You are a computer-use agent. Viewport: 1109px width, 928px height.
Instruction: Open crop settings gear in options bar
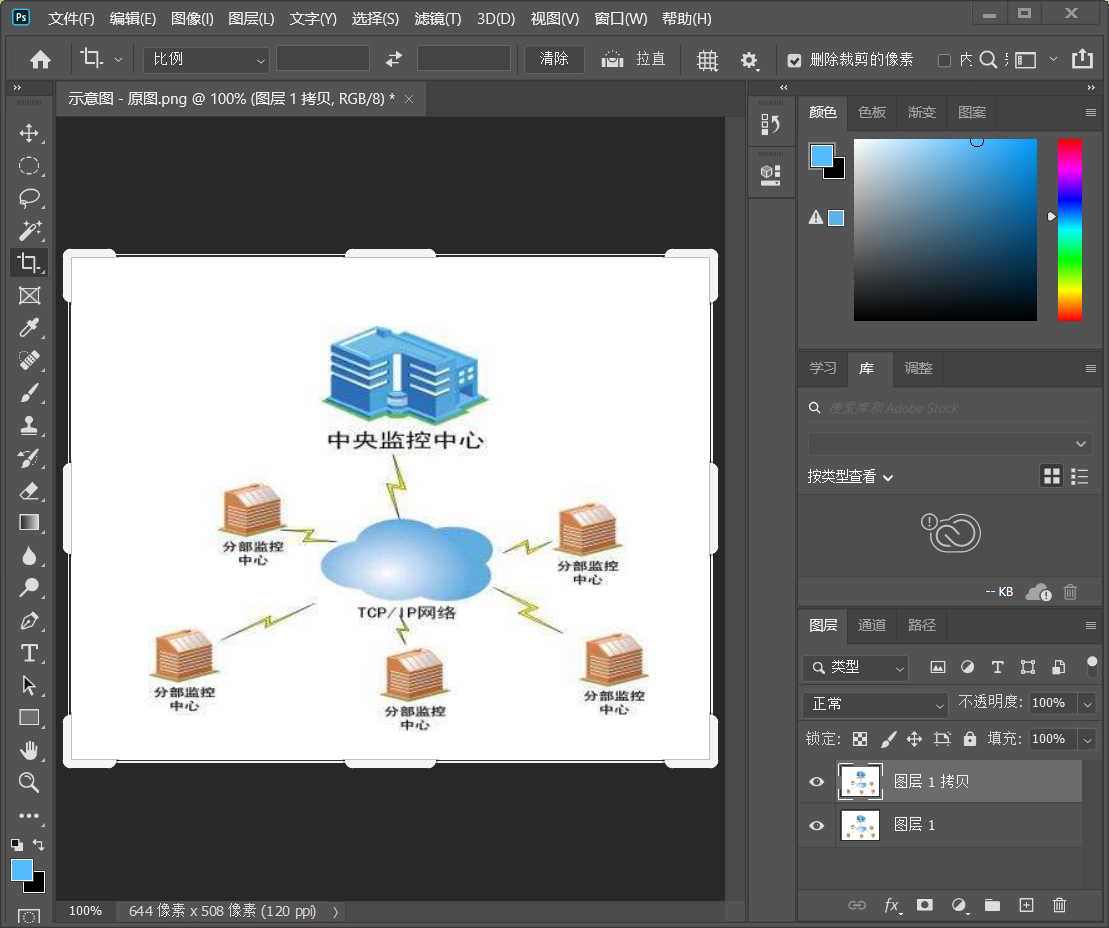[751, 60]
